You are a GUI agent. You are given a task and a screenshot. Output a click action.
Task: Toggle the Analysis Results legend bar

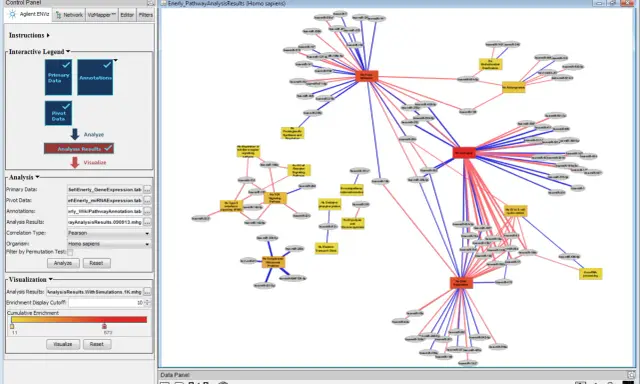(79, 149)
